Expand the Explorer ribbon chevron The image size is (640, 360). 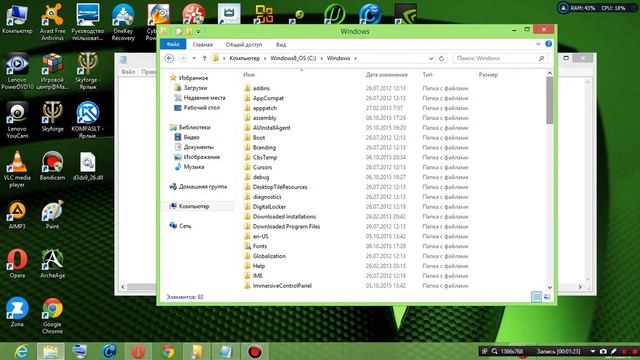pos(538,44)
